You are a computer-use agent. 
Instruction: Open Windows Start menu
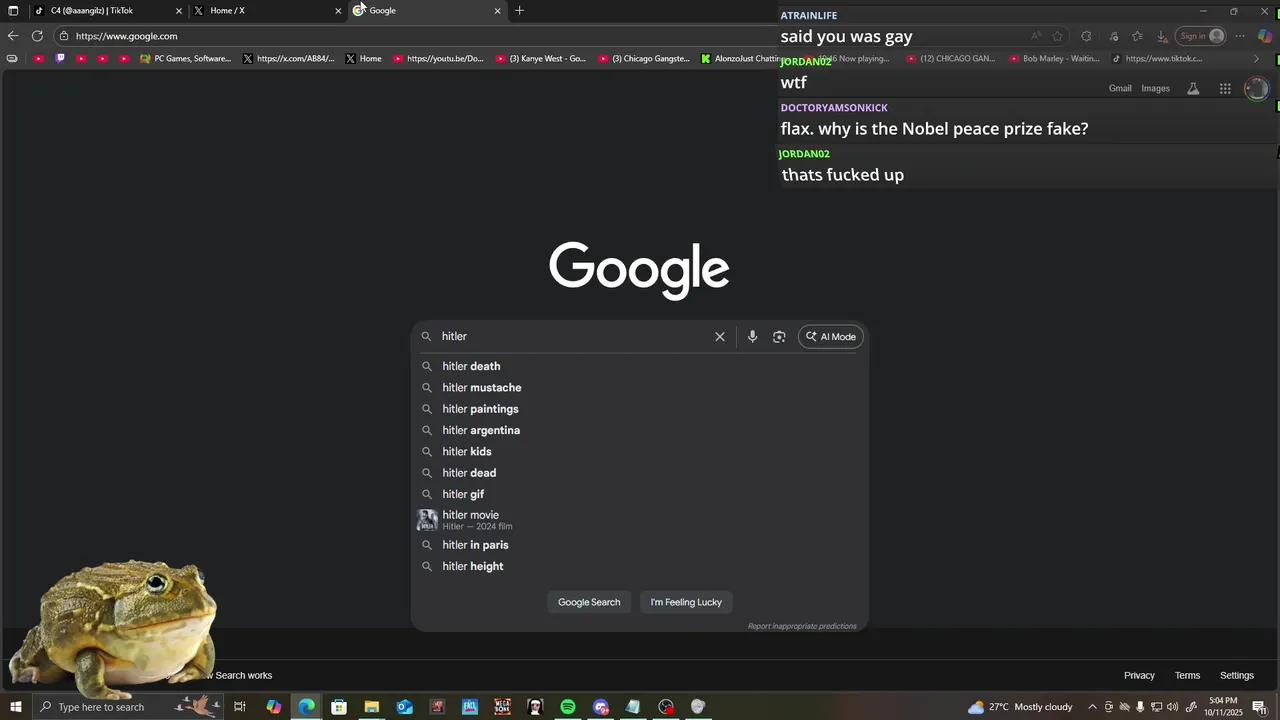(16, 707)
